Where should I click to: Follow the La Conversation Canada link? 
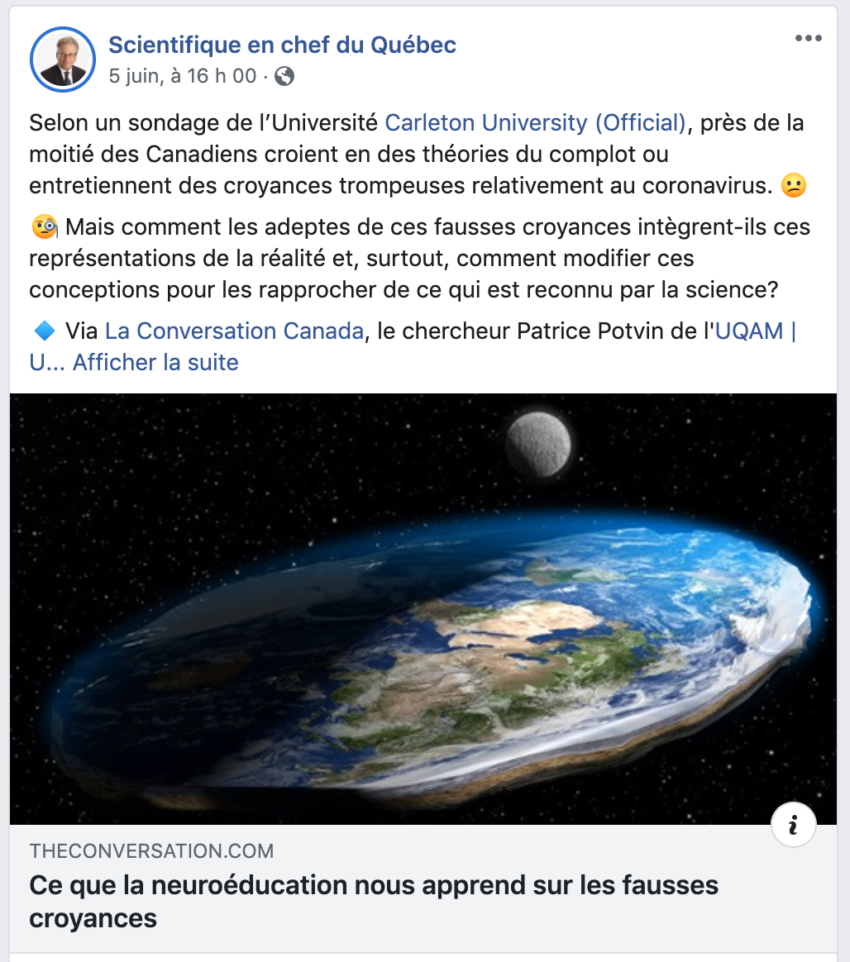(234, 331)
